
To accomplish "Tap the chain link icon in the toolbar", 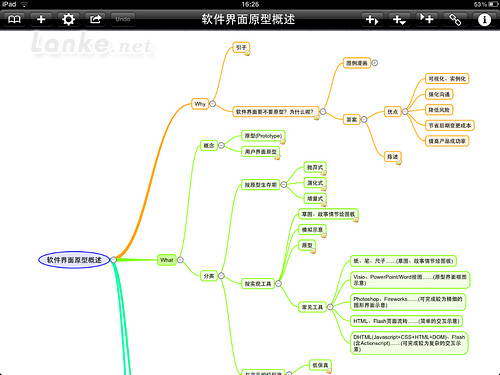I will point(455,19).
